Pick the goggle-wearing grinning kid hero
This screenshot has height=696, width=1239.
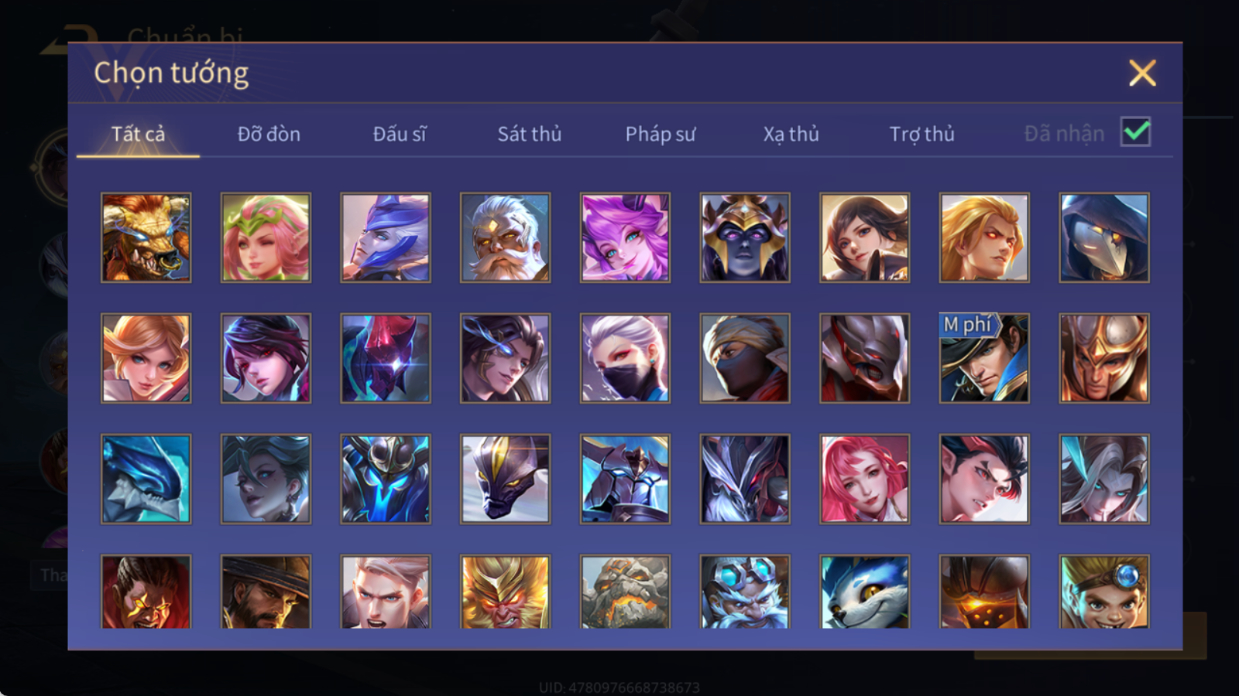1104,592
